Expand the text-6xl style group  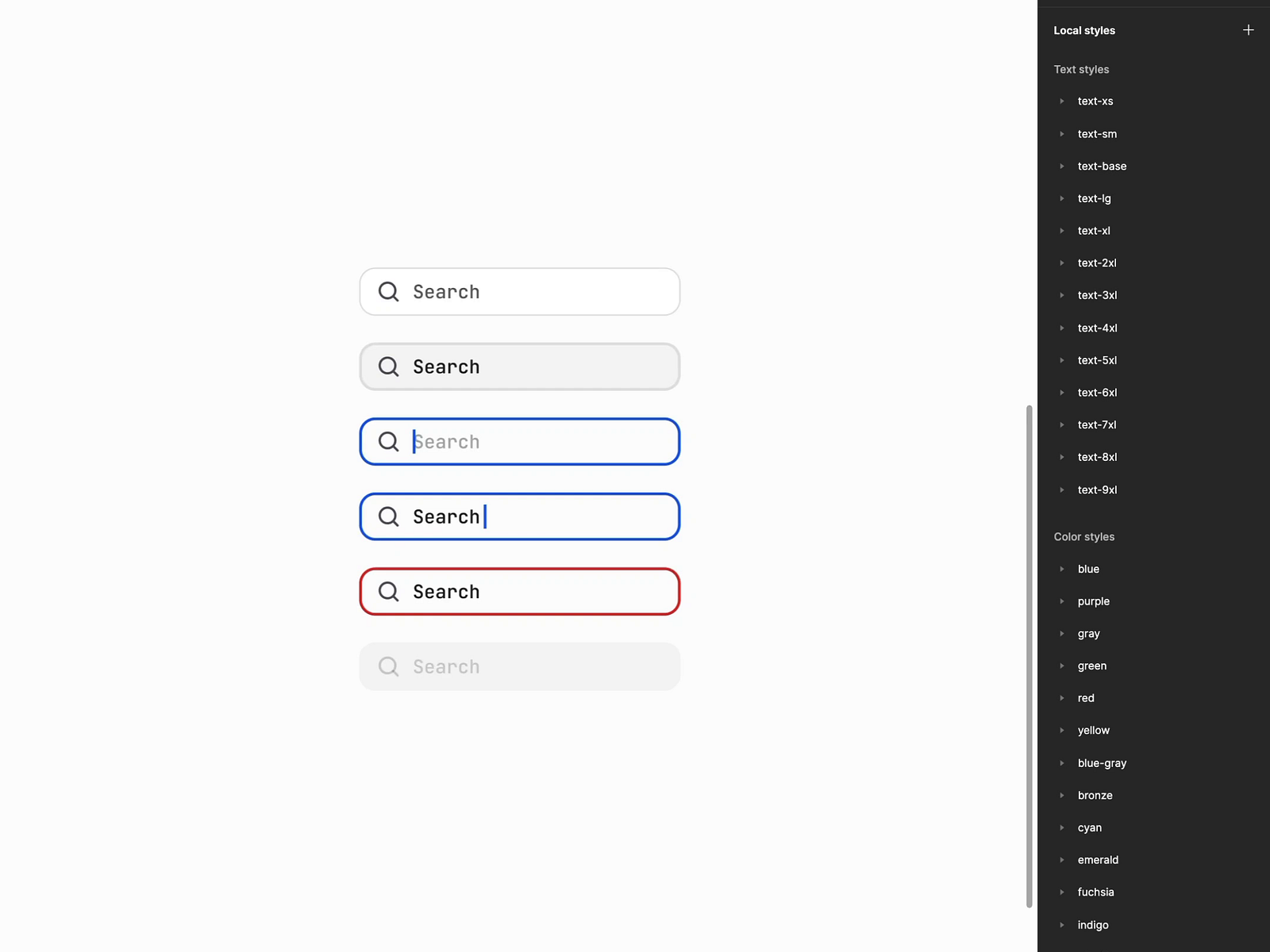[x=1062, y=393]
